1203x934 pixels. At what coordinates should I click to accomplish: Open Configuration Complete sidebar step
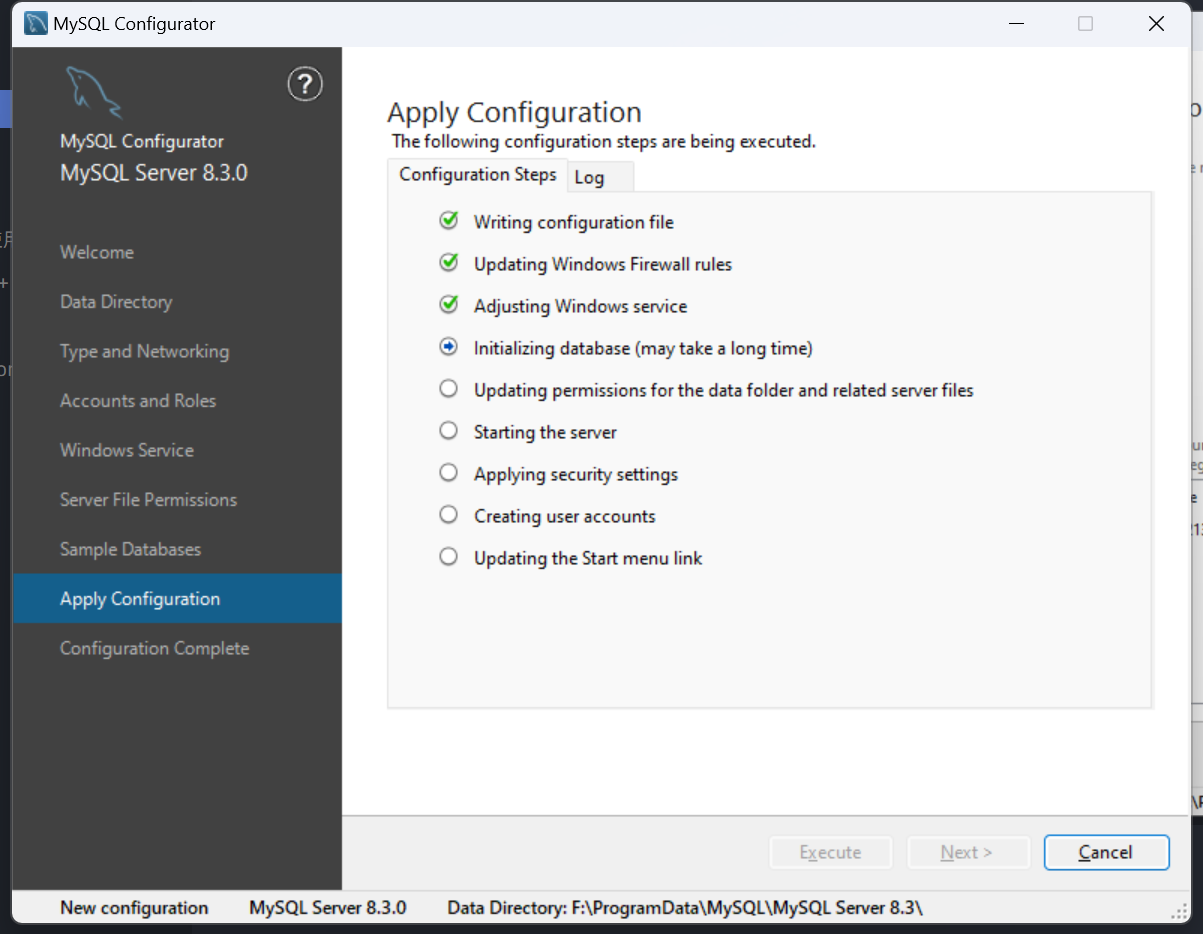[154, 648]
